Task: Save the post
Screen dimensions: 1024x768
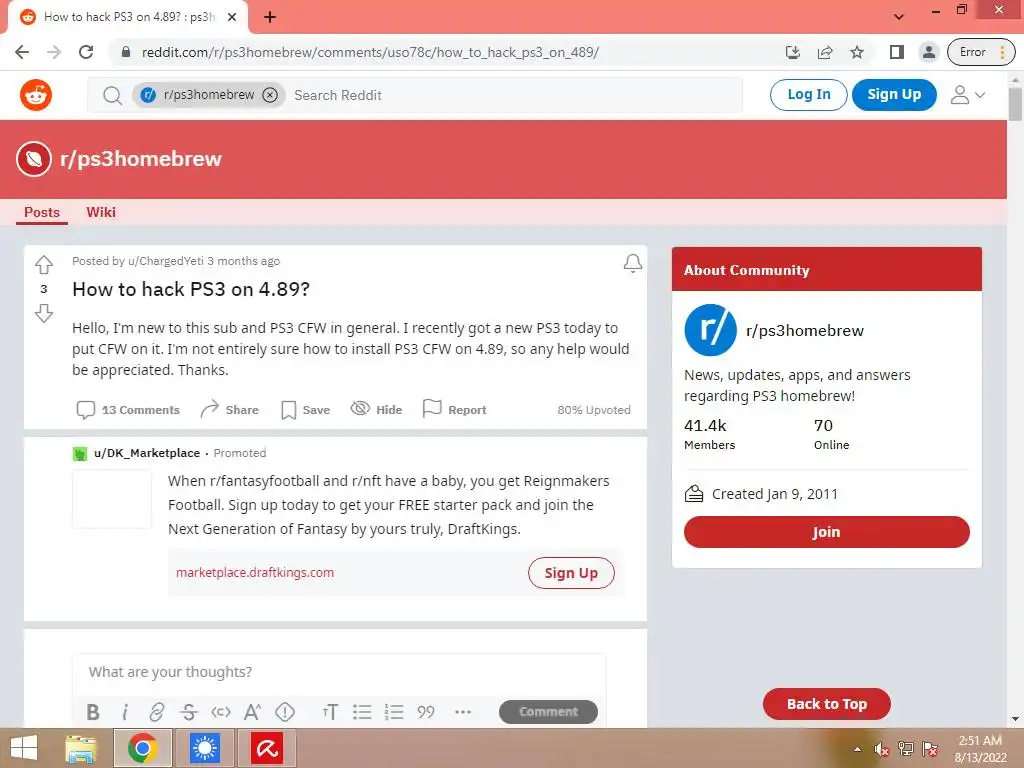Action: pyautogui.click(x=305, y=409)
